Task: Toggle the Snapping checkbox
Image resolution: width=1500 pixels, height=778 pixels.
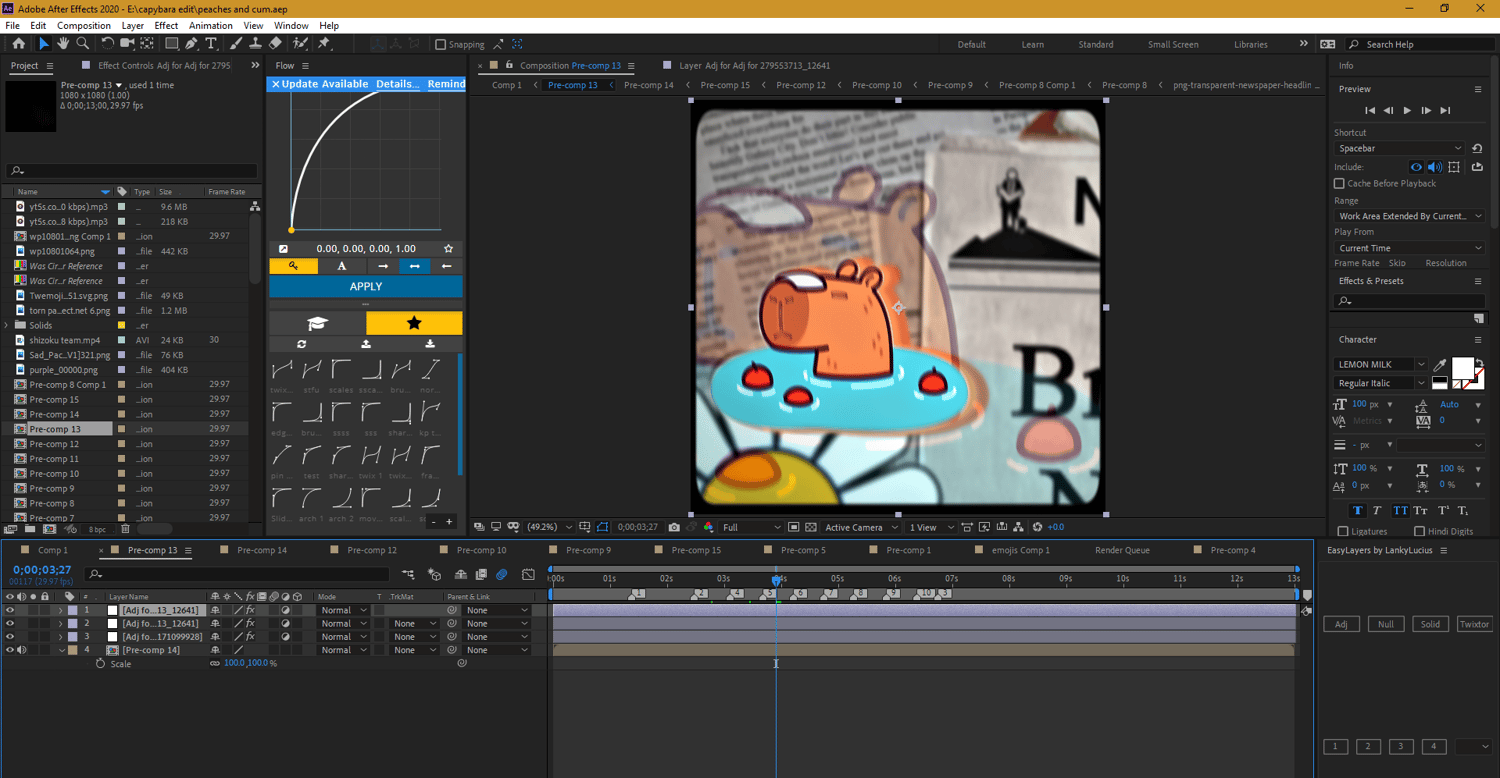Action: (440, 44)
